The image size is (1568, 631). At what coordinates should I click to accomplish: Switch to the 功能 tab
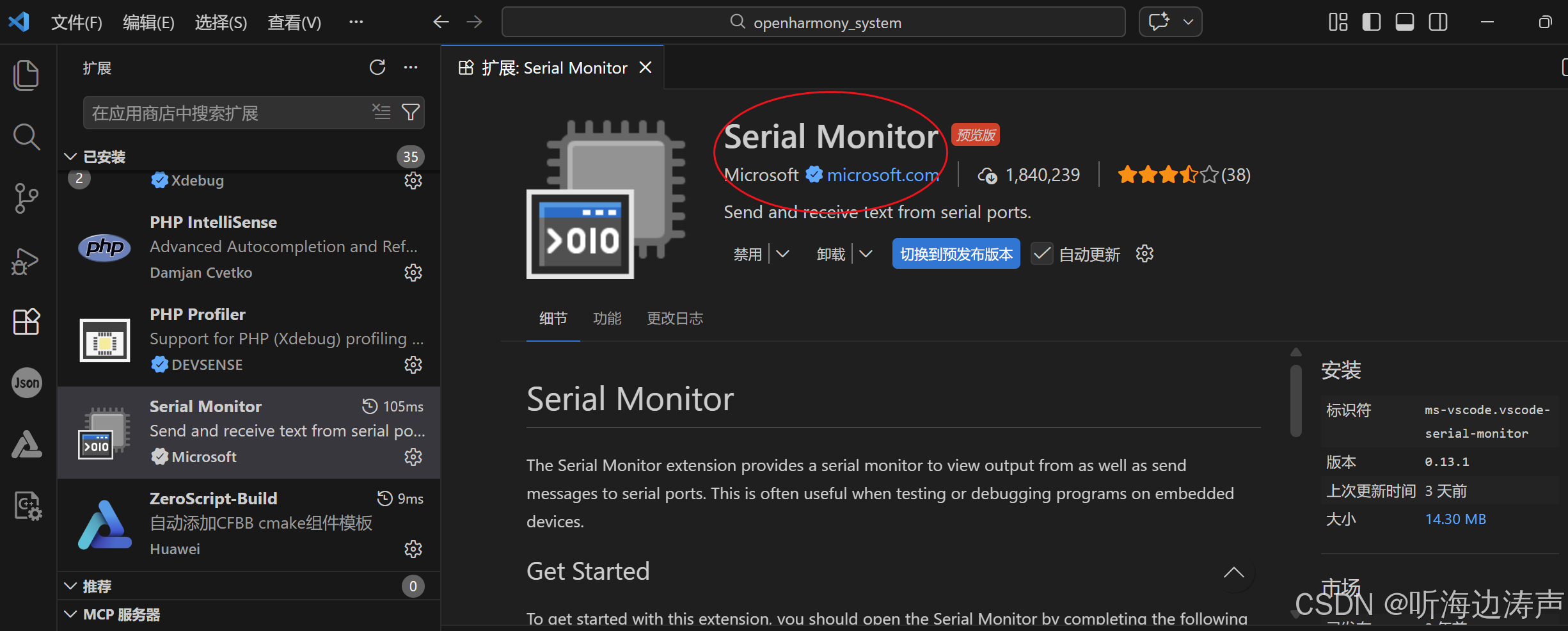(x=607, y=318)
